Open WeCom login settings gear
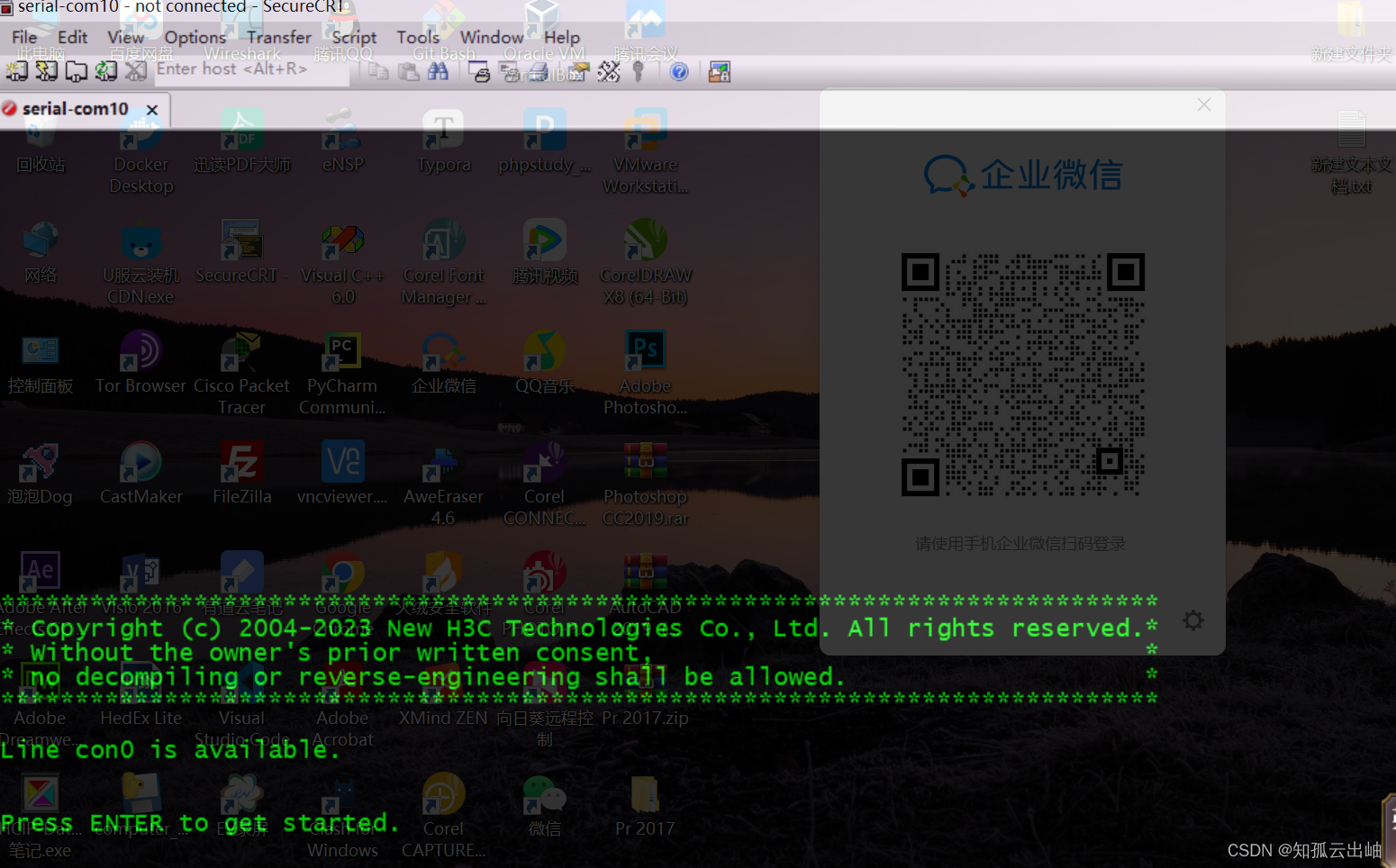1396x868 pixels. pyautogui.click(x=1193, y=620)
